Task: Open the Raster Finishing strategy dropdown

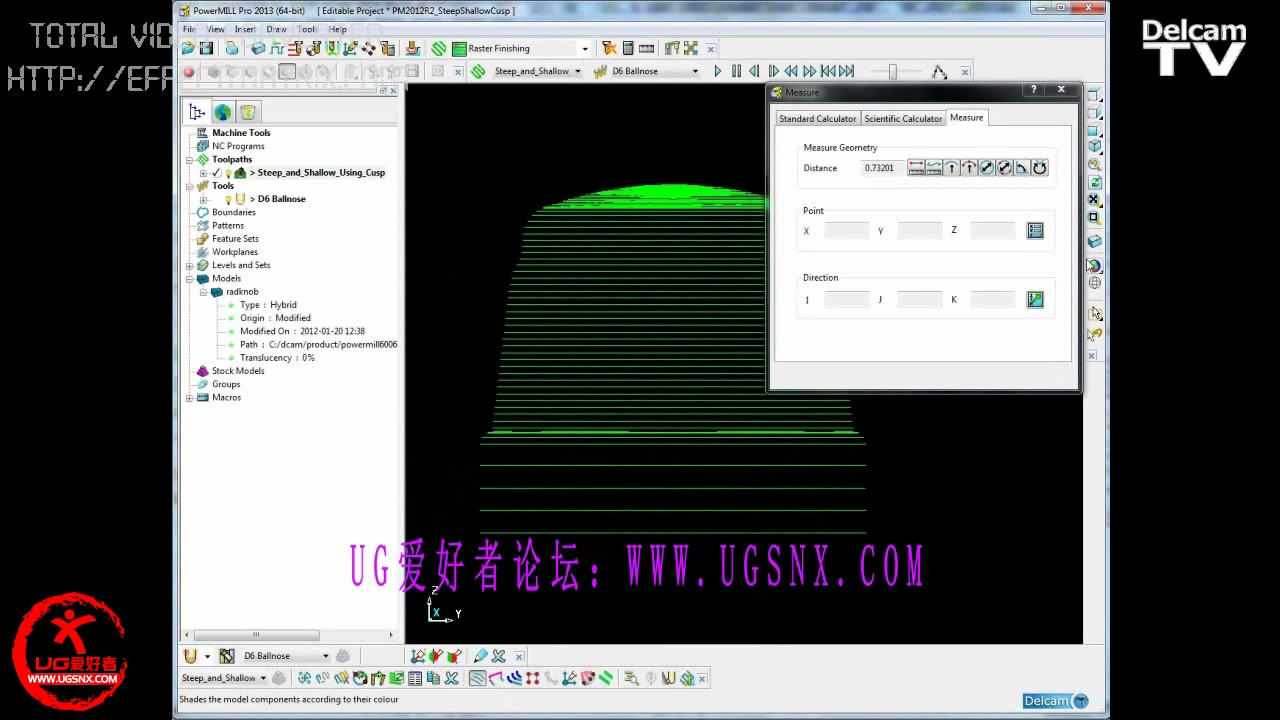Action: 585,48
